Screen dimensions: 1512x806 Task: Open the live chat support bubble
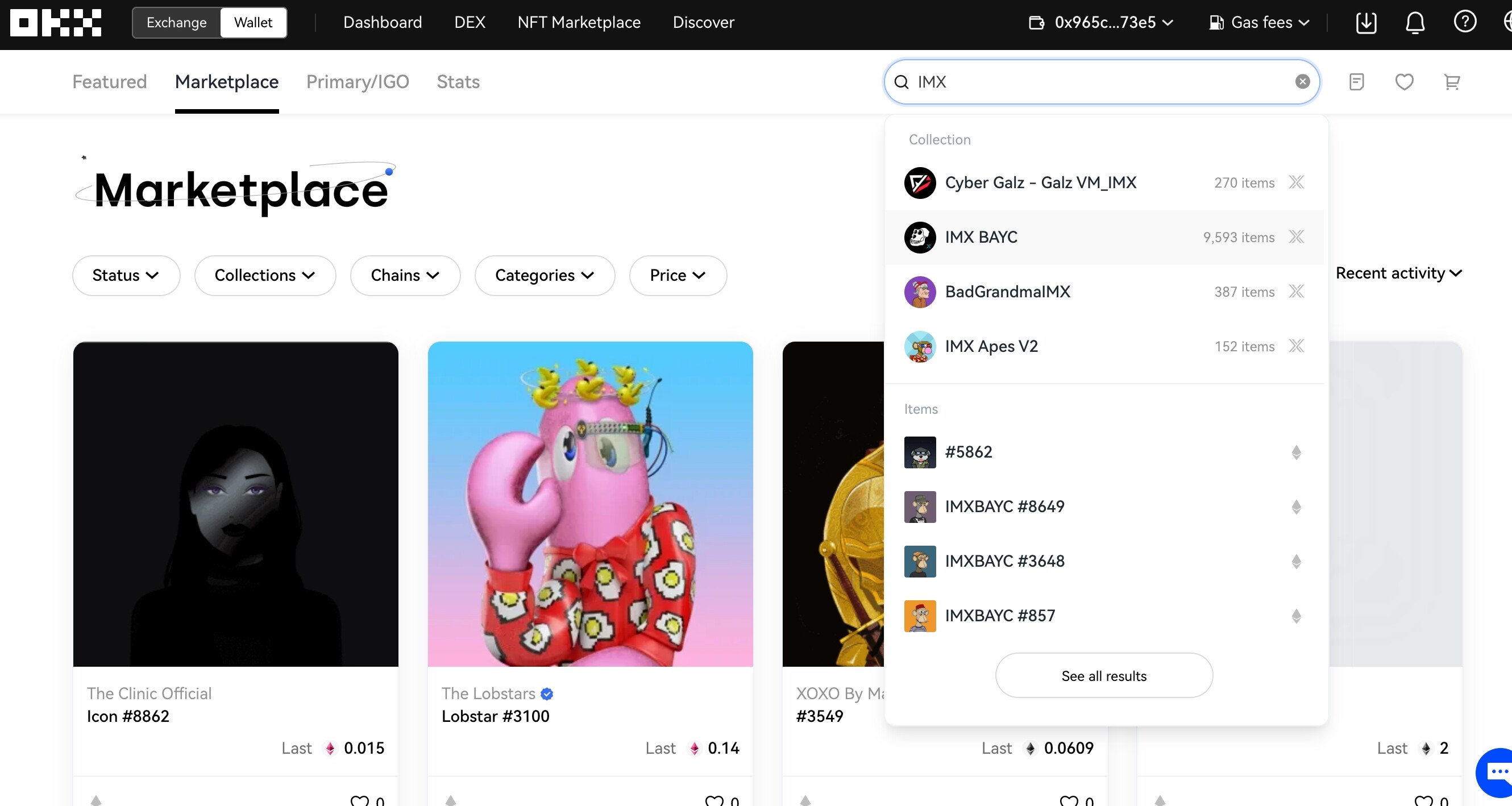[1496, 772]
